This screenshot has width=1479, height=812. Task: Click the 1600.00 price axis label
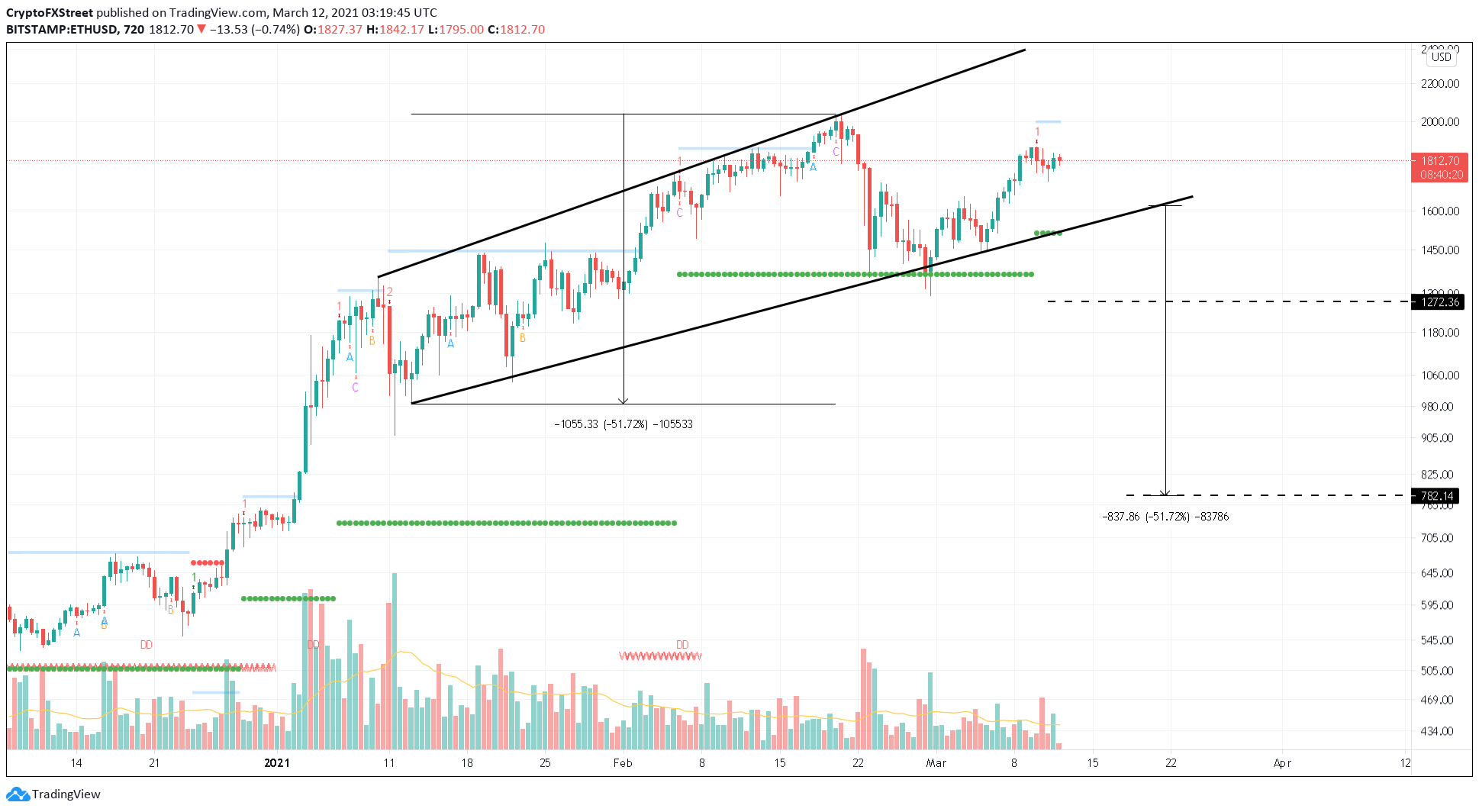(x=1440, y=211)
